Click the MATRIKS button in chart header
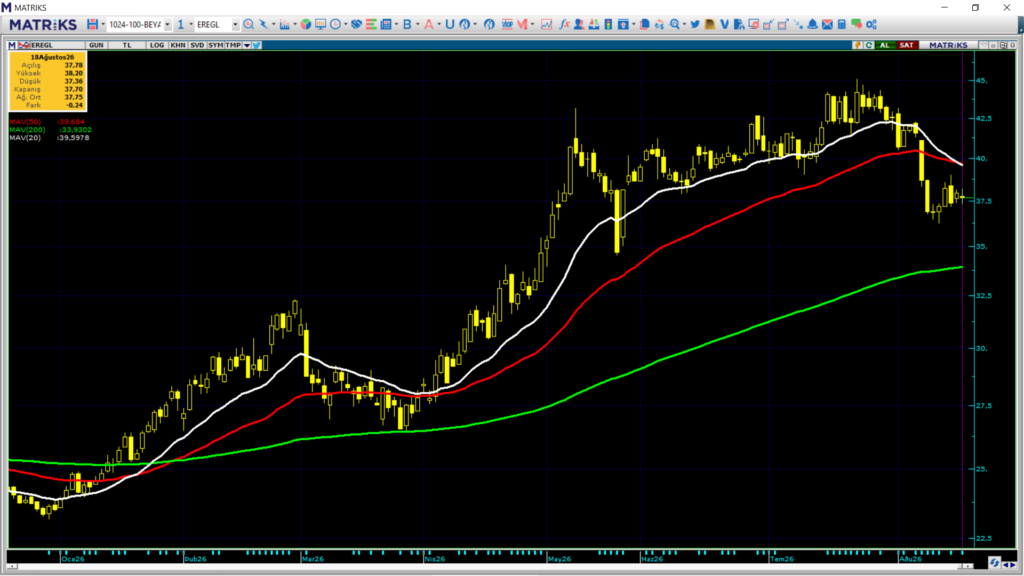Screen dimensions: 1024x576 tap(948, 45)
